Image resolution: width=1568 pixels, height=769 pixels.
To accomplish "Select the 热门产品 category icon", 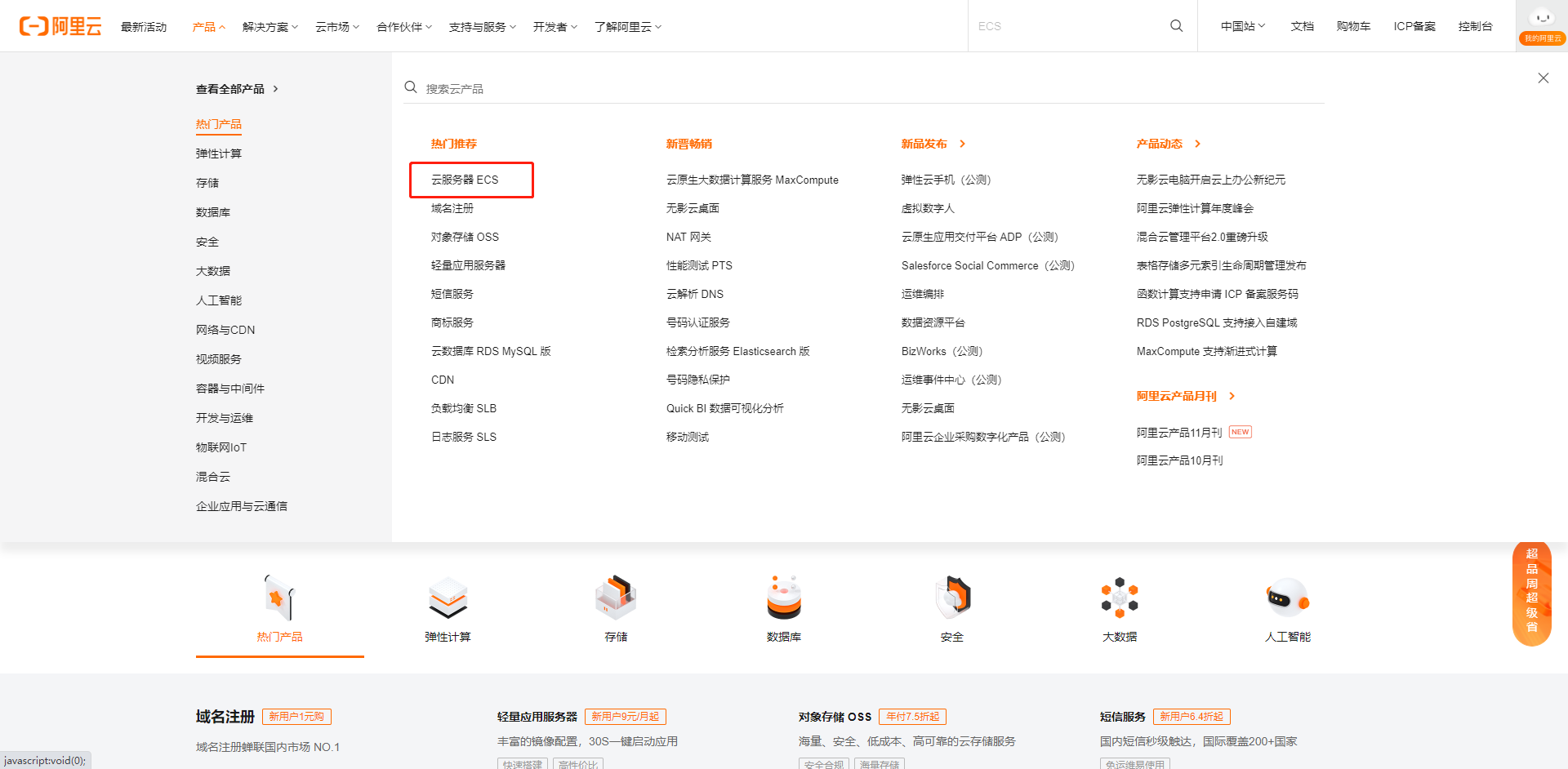I will [x=279, y=598].
